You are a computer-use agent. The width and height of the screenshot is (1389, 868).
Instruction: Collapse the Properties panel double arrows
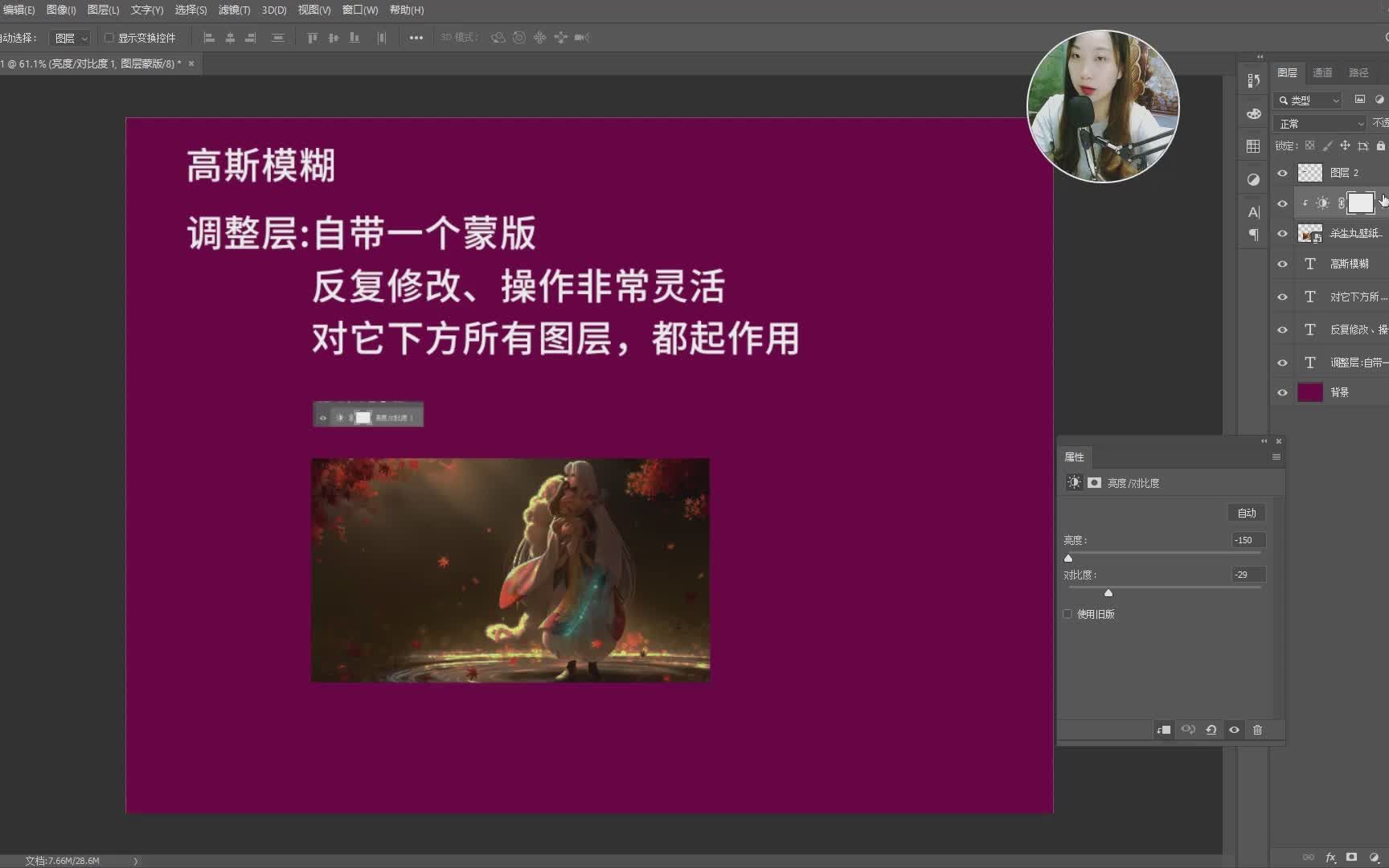point(1264,441)
